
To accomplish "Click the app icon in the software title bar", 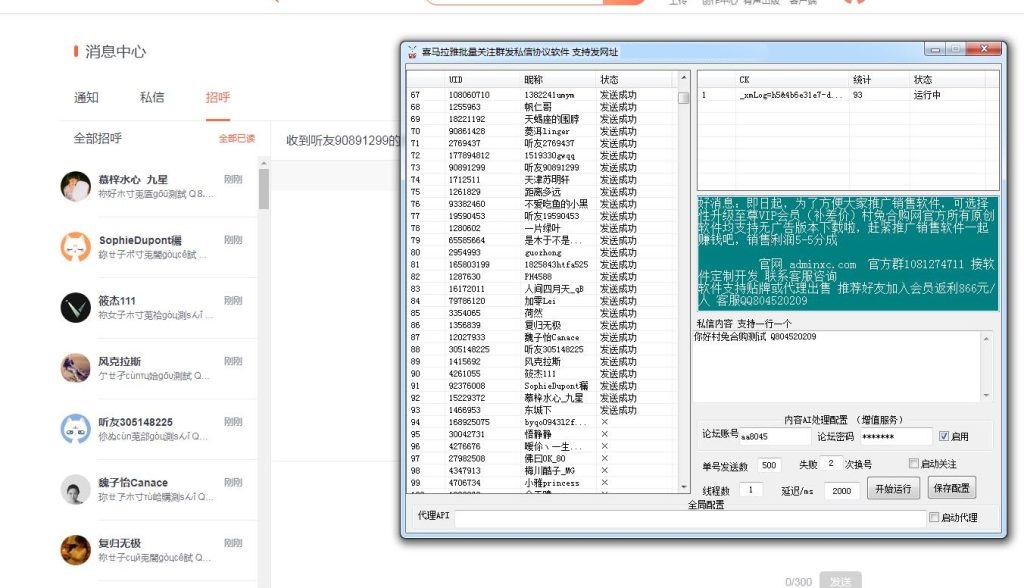I will (x=410, y=52).
